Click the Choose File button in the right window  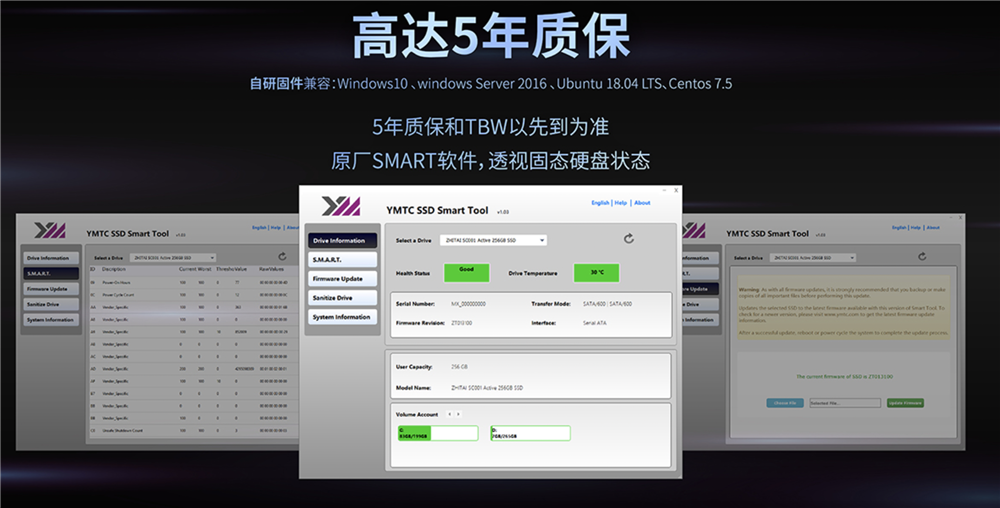click(784, 403)
